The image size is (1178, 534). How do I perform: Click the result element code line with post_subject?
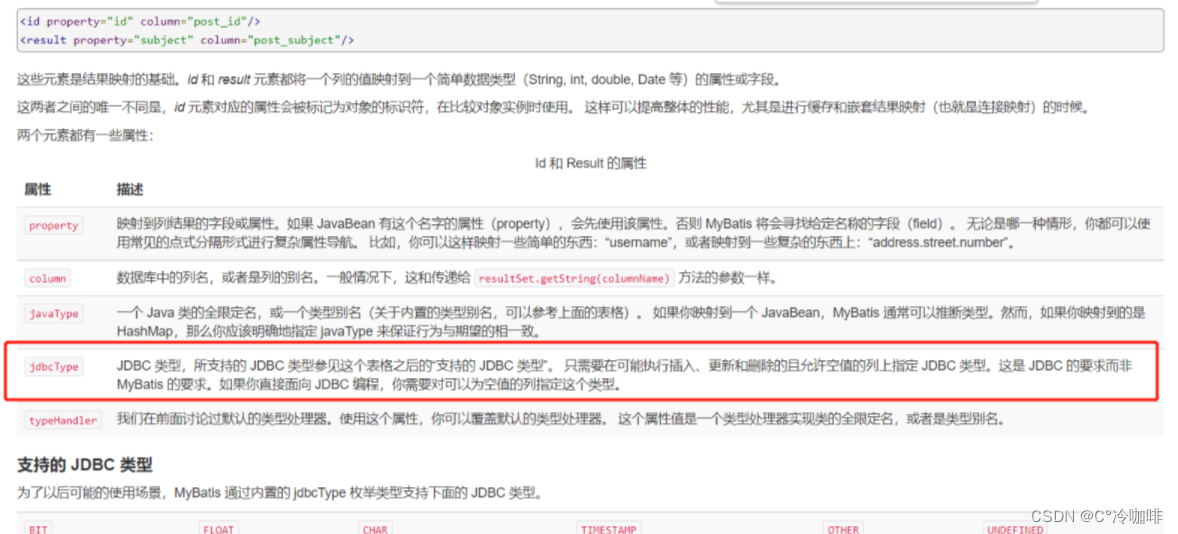187,40
